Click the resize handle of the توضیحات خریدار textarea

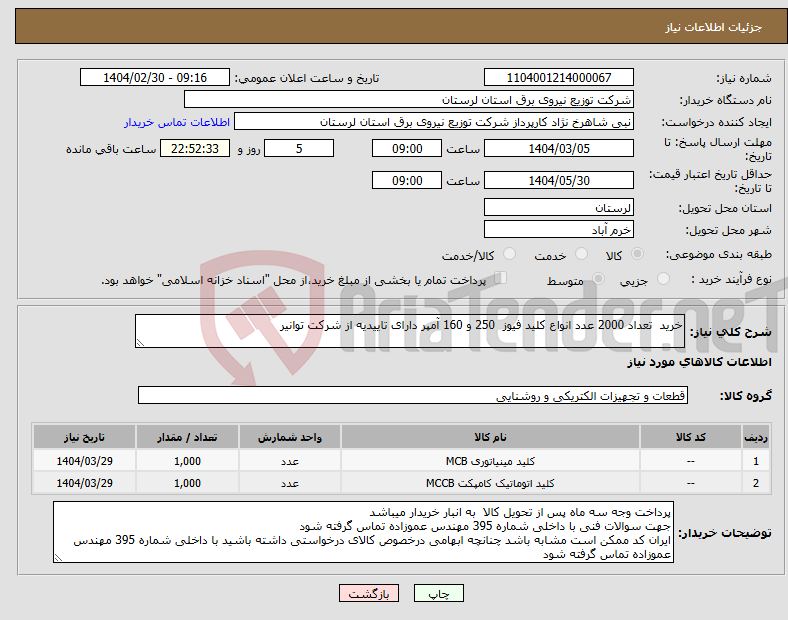point(58,558)
